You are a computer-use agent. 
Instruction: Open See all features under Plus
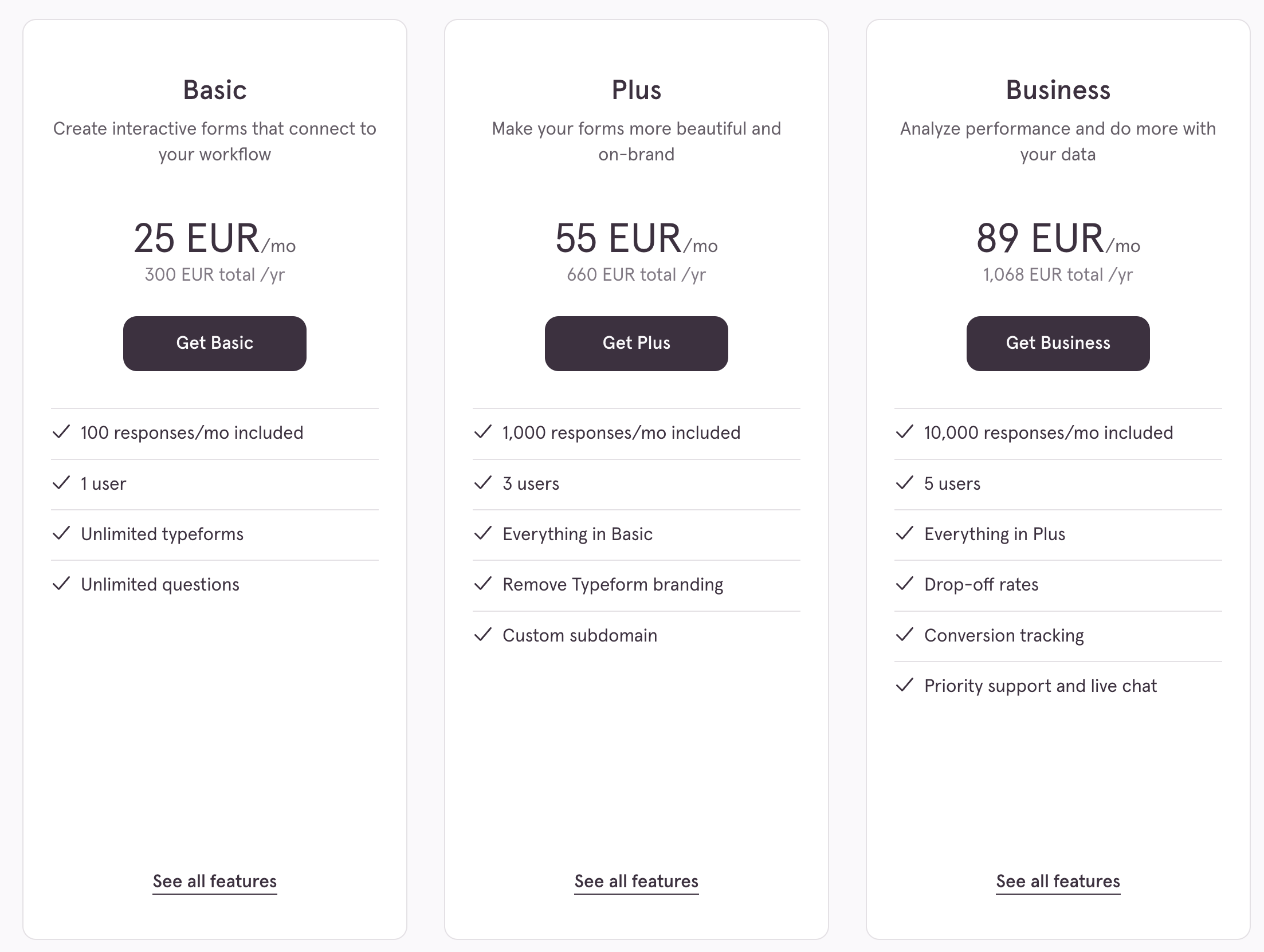tap(636, 881)
